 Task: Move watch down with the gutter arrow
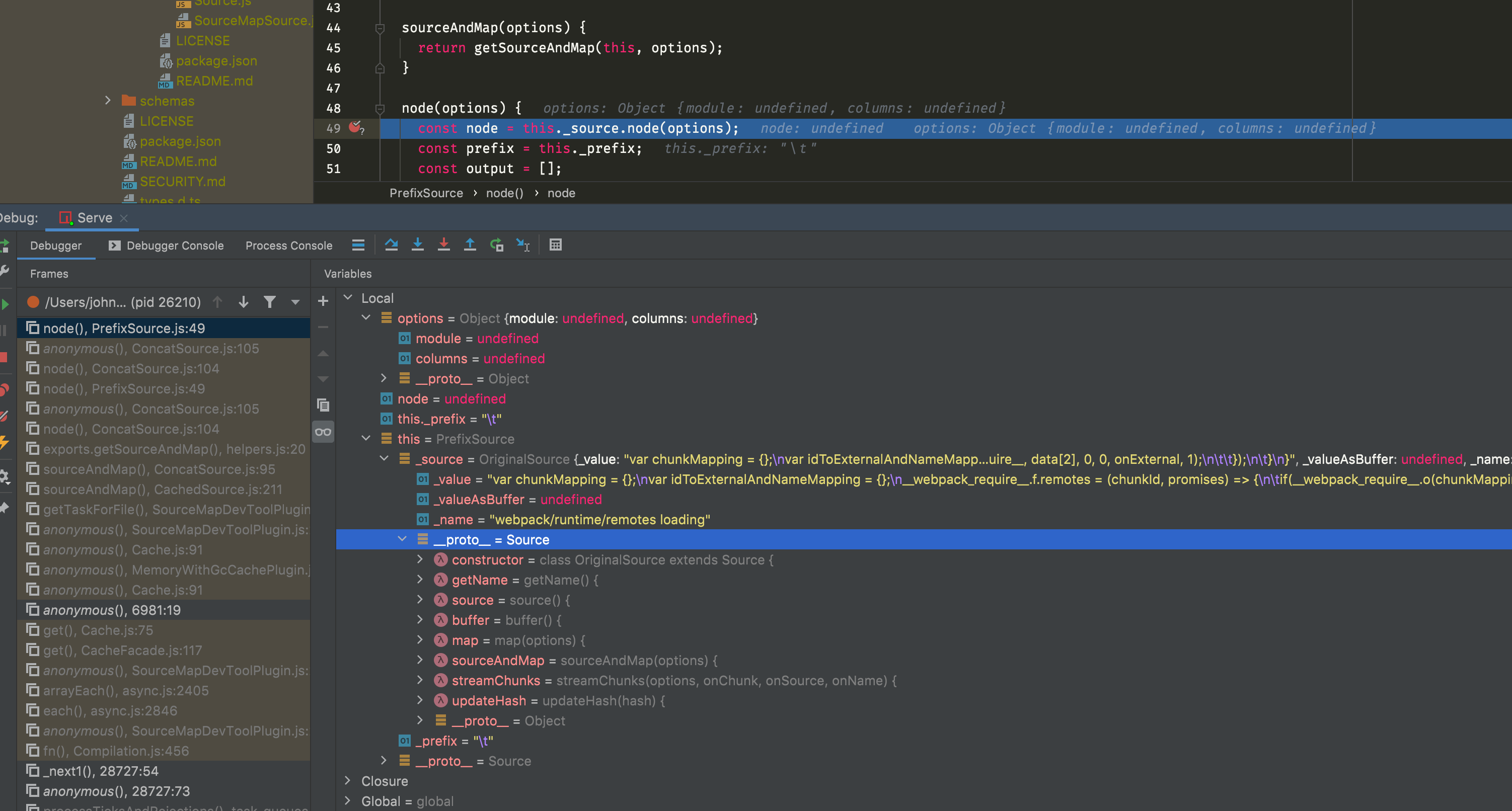(323, 379)
